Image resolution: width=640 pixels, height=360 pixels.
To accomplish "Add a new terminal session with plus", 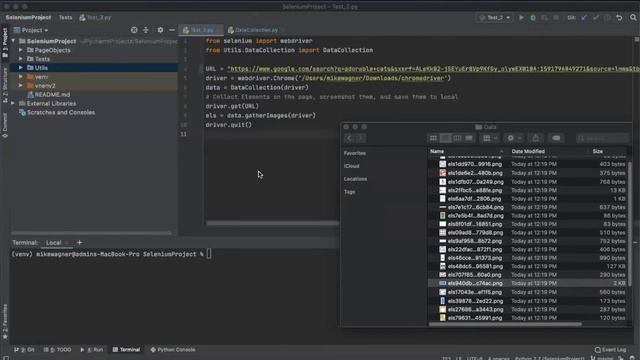I will click(80, 242).
